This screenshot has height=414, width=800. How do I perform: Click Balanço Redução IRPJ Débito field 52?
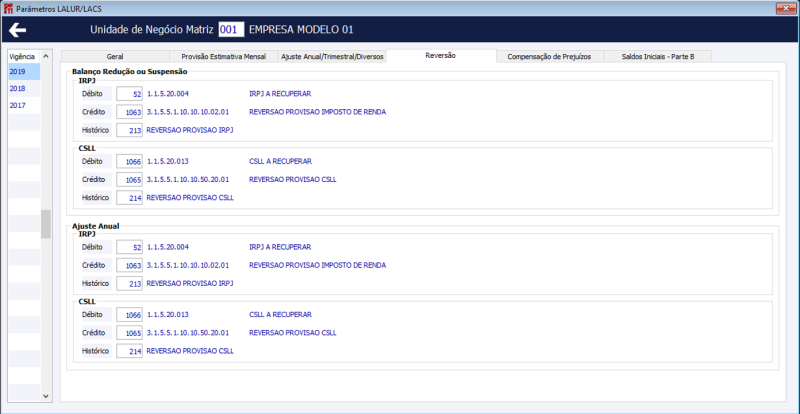pos(129,94)
